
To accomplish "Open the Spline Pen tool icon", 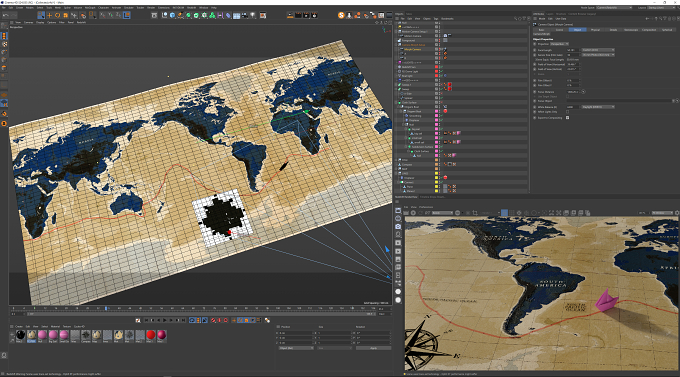I will click(180, 15).
